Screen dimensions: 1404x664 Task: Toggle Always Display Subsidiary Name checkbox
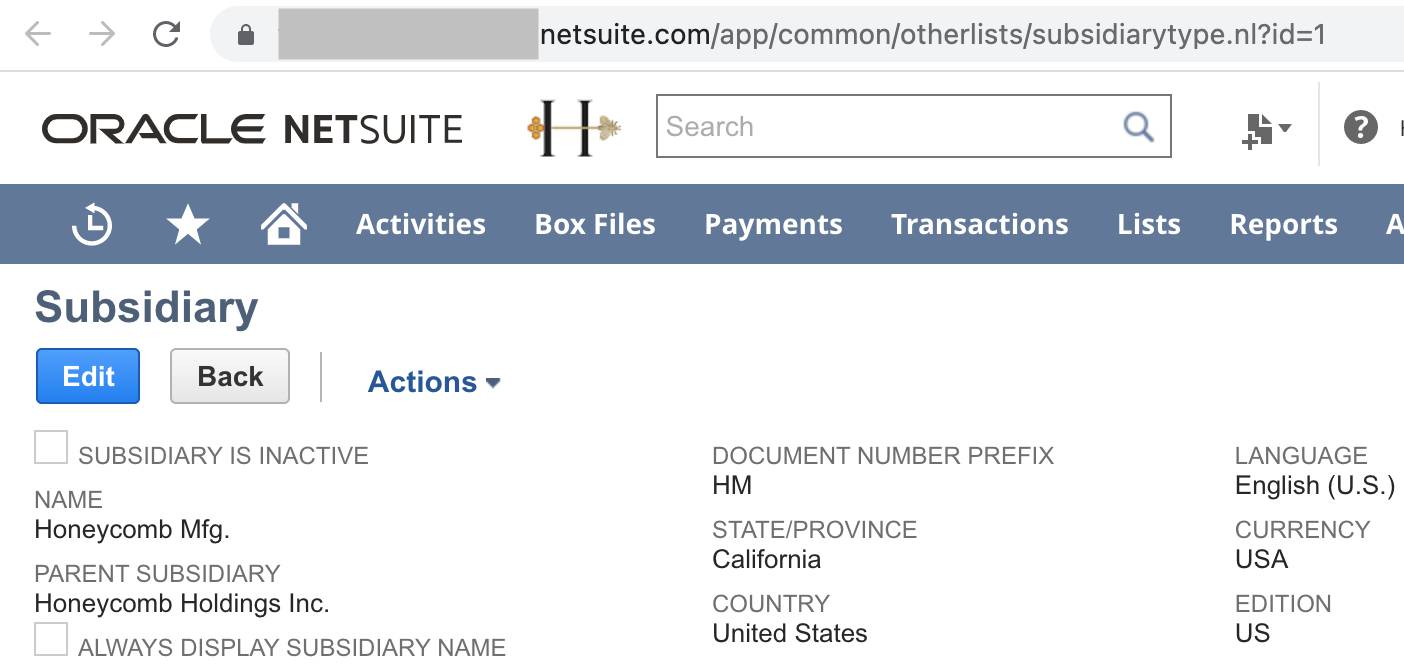(51, 639)
